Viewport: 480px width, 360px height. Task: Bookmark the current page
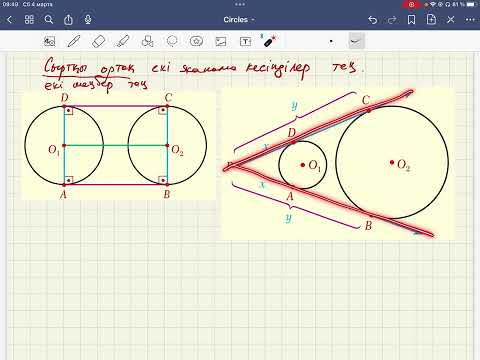tap(412, 20)
